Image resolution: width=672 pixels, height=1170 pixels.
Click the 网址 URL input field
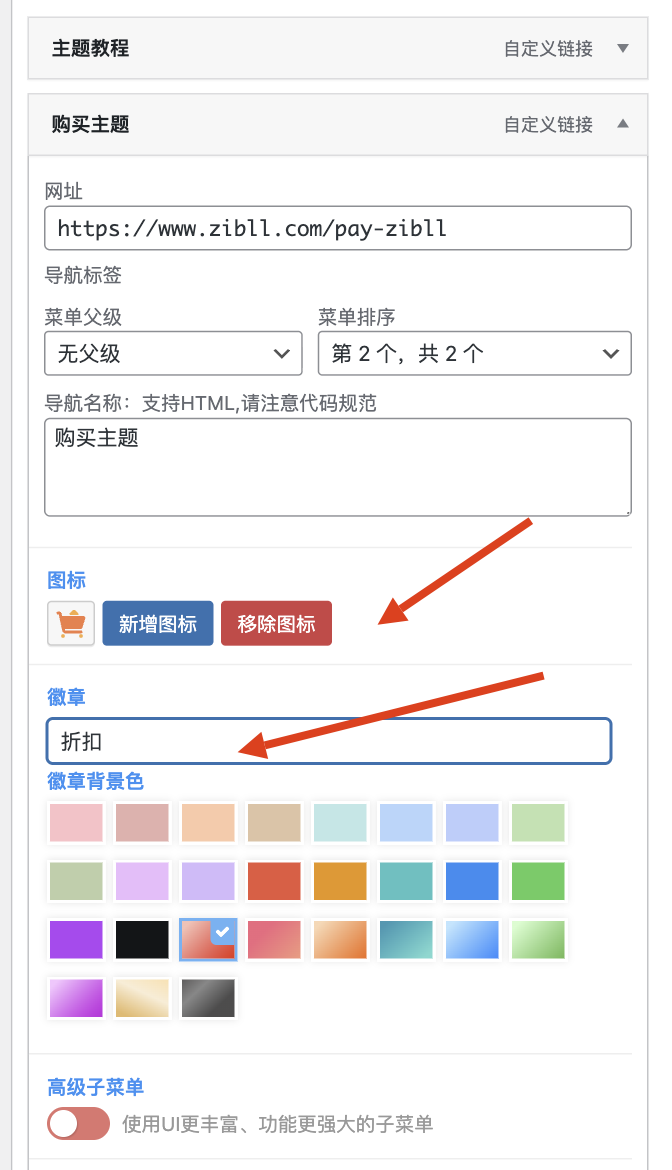pos(337,228)
